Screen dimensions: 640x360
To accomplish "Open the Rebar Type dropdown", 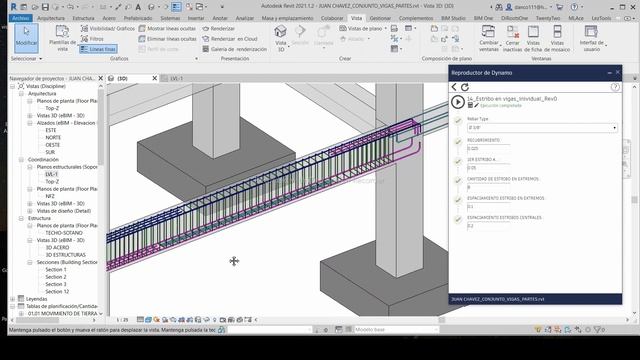I will pos(542,128).
